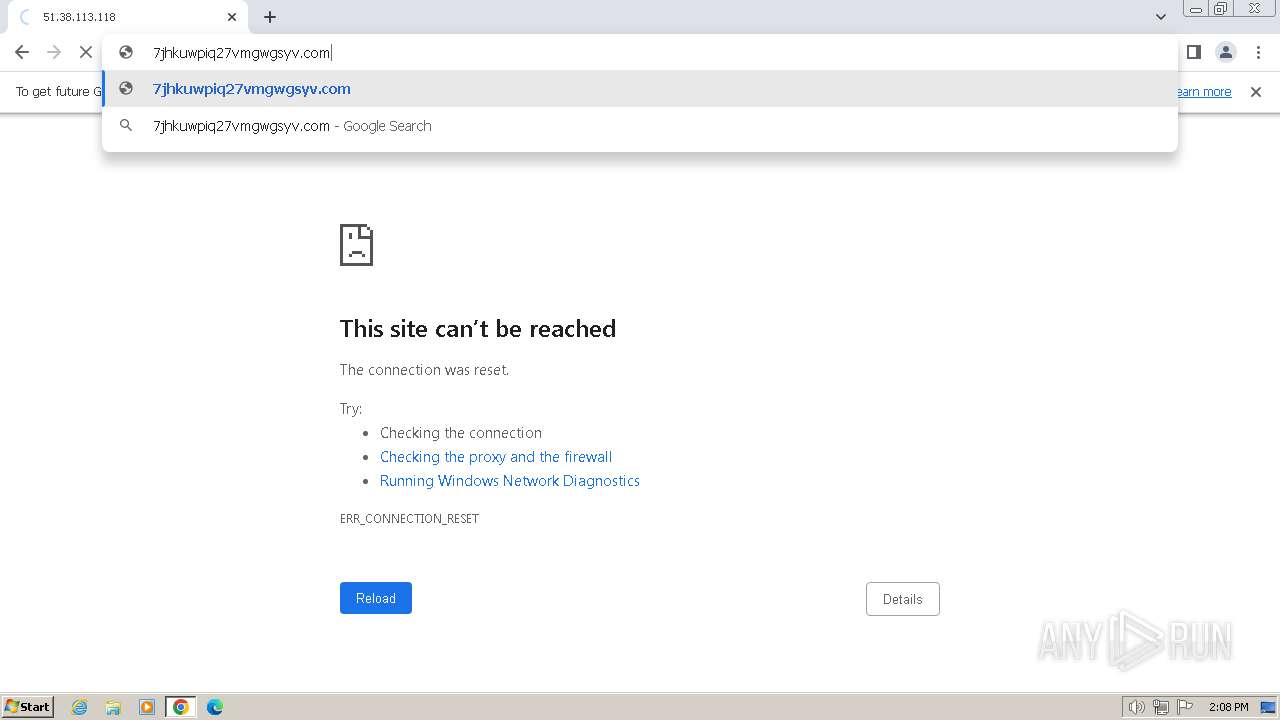This screenshot has height=720, width=1280.
Task: Click ERR_CONNECTION_RESET error code text
Action: click(410, 519)
